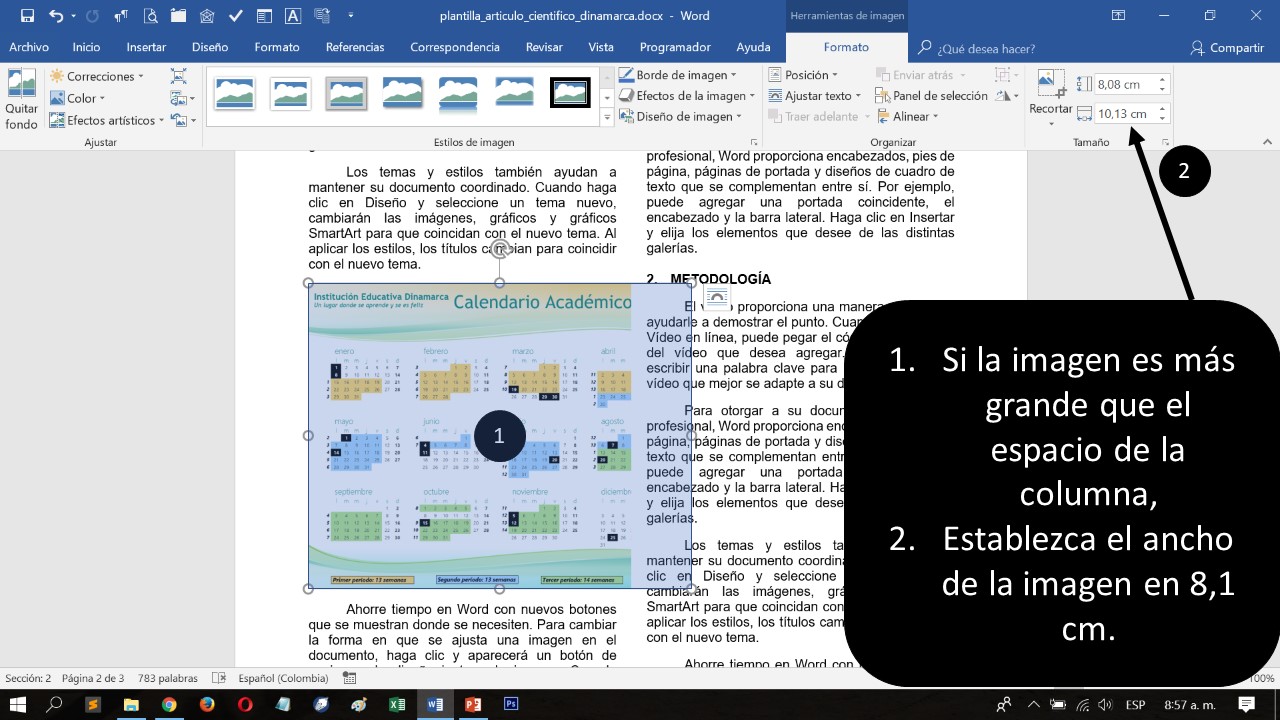Open the Efectos artísticos dropdown

pos(108,120)
